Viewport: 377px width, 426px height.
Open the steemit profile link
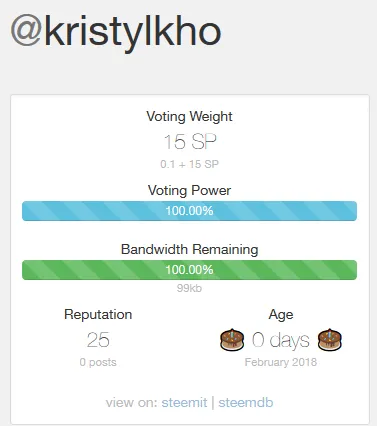tap(184, 402)
